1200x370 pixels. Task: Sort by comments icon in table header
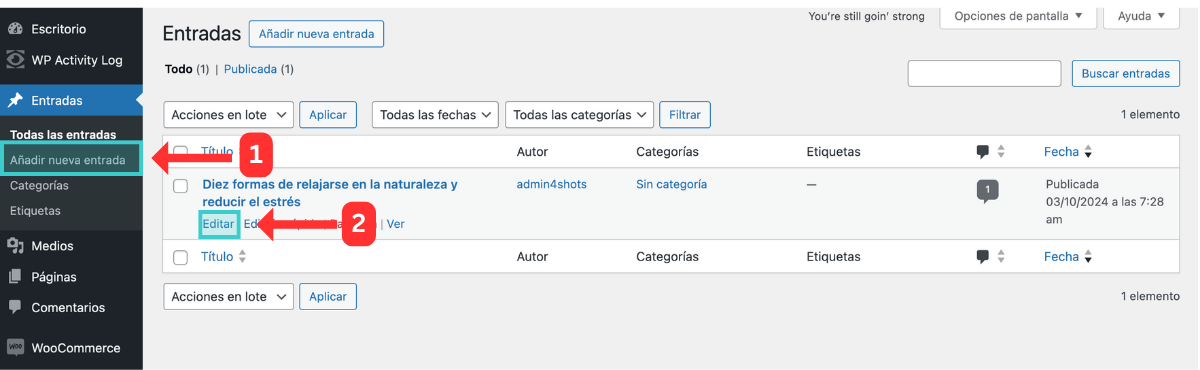(x=983, y=152)
